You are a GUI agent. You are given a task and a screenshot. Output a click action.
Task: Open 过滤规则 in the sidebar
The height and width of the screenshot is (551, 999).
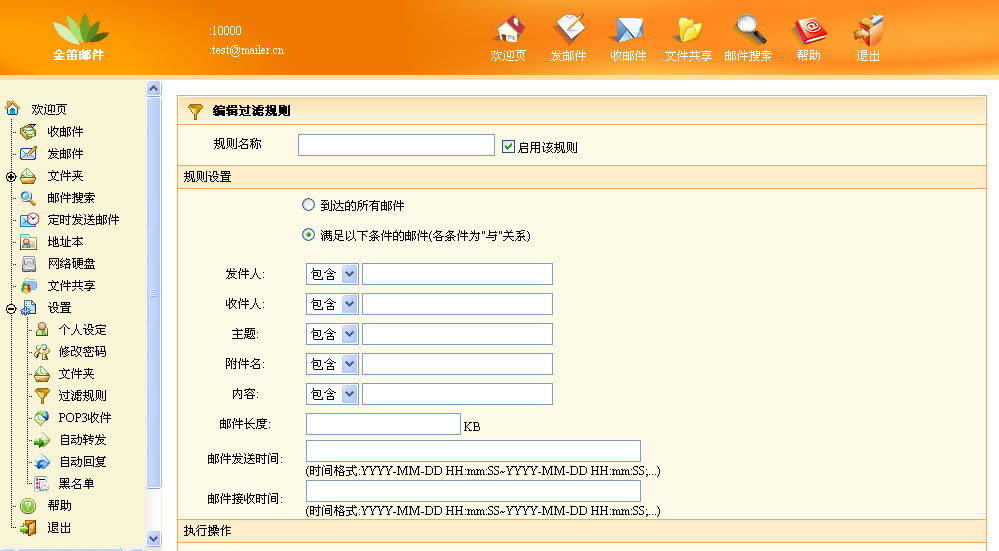coord(82,396)
